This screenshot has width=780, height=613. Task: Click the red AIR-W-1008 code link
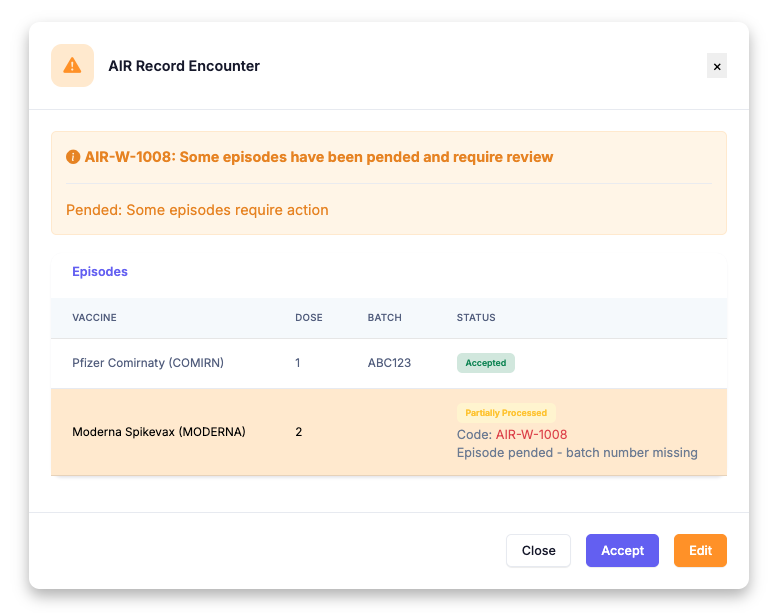click(531, 434)
